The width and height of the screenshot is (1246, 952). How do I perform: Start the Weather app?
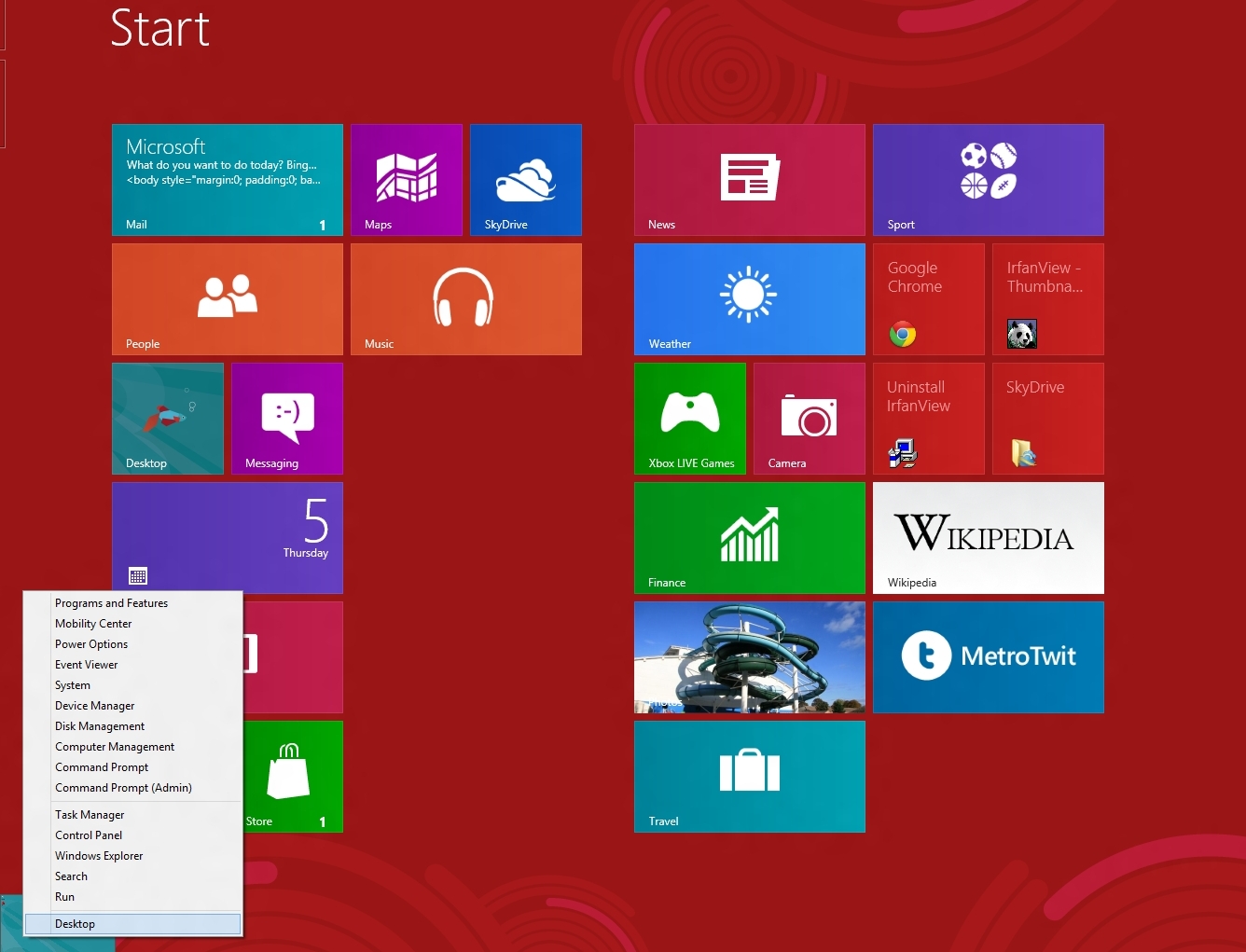click(749, 298)
